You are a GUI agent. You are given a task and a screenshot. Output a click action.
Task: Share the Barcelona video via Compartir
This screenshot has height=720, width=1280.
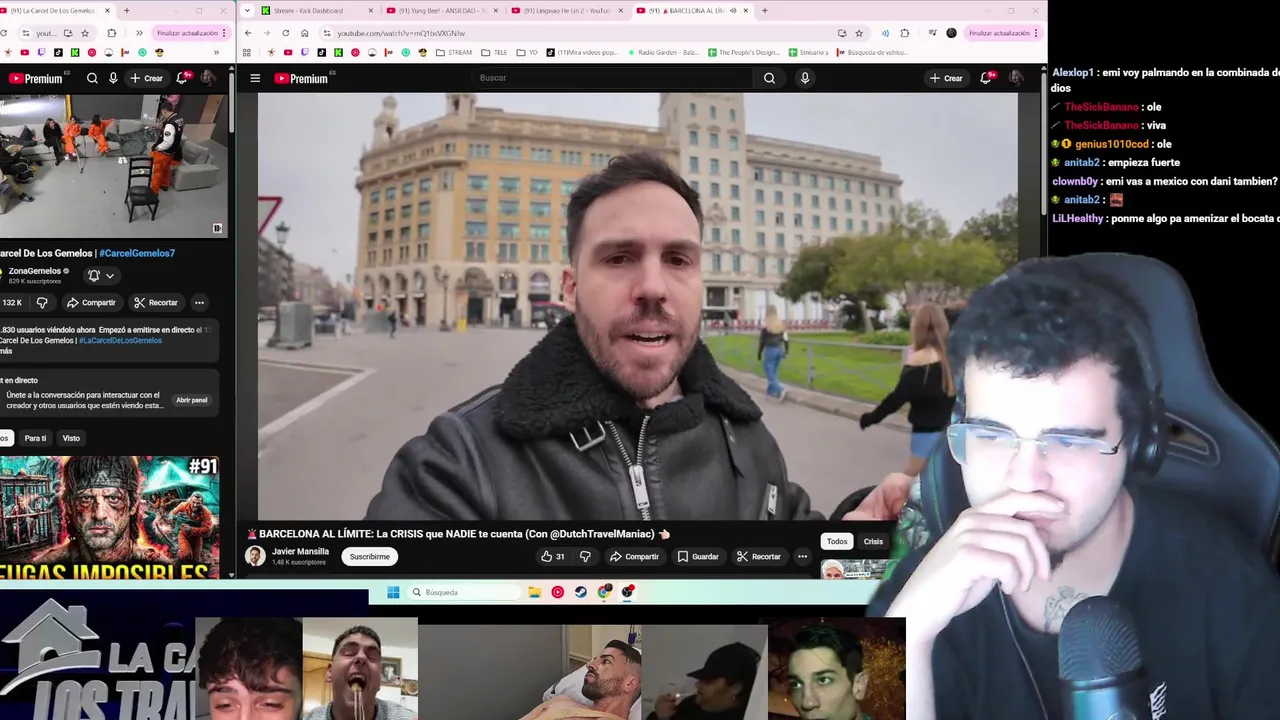[x=634, y=556]
